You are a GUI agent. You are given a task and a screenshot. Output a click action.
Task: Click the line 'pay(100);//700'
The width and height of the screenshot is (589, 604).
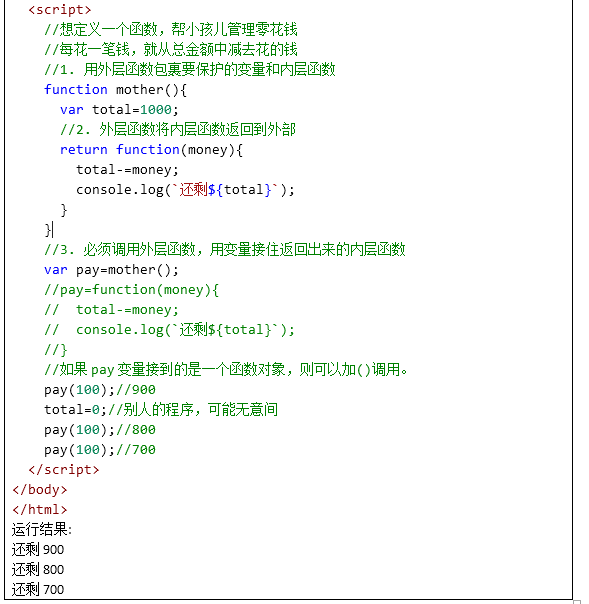100,450
